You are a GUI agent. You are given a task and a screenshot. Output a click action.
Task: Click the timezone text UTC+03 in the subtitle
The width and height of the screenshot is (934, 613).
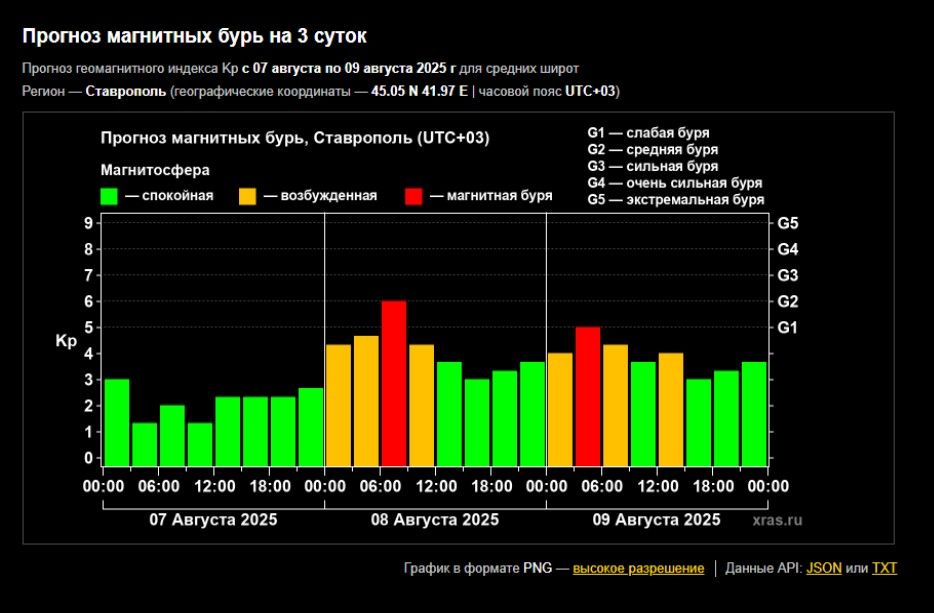pyautogui.click(x=590, y=92)
